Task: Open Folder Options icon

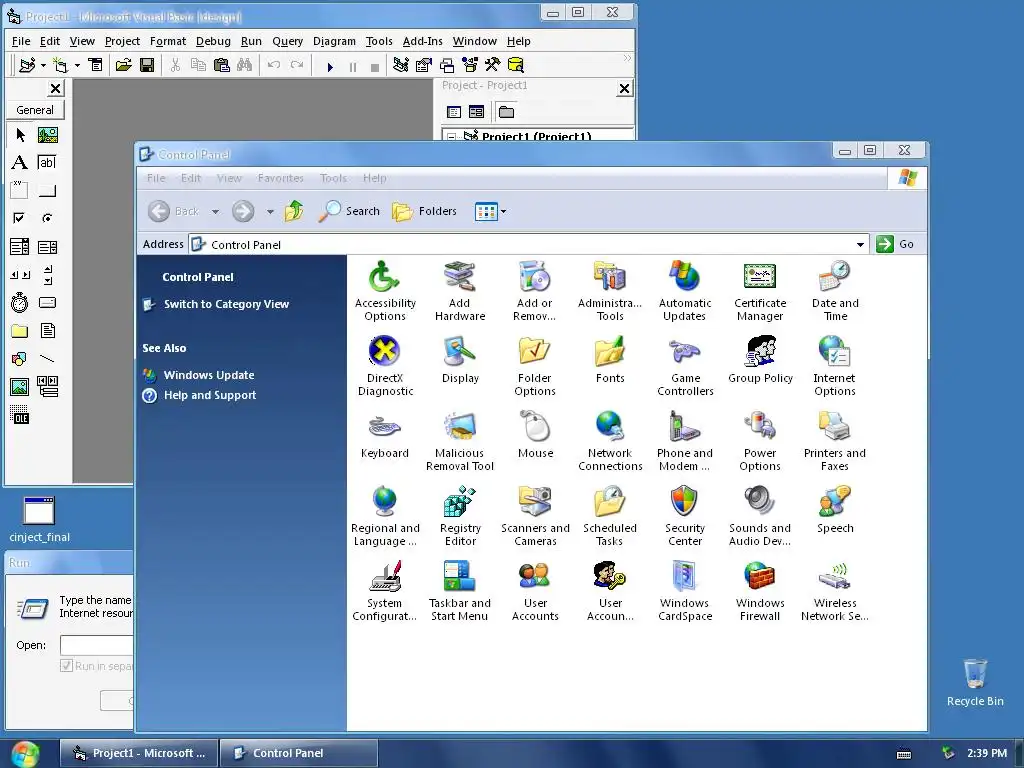Action: [x=535, y=366]
